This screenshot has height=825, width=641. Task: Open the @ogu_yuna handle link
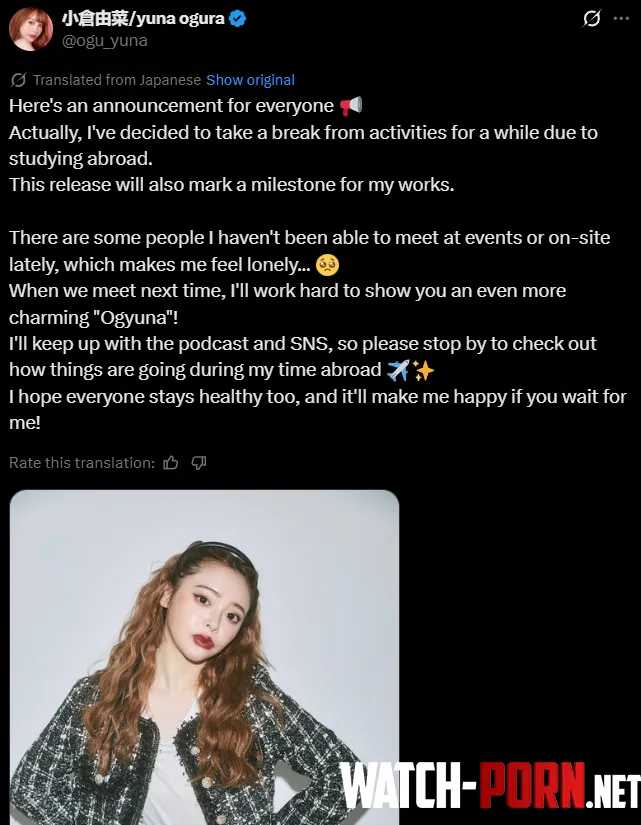(x=105, y=40)
